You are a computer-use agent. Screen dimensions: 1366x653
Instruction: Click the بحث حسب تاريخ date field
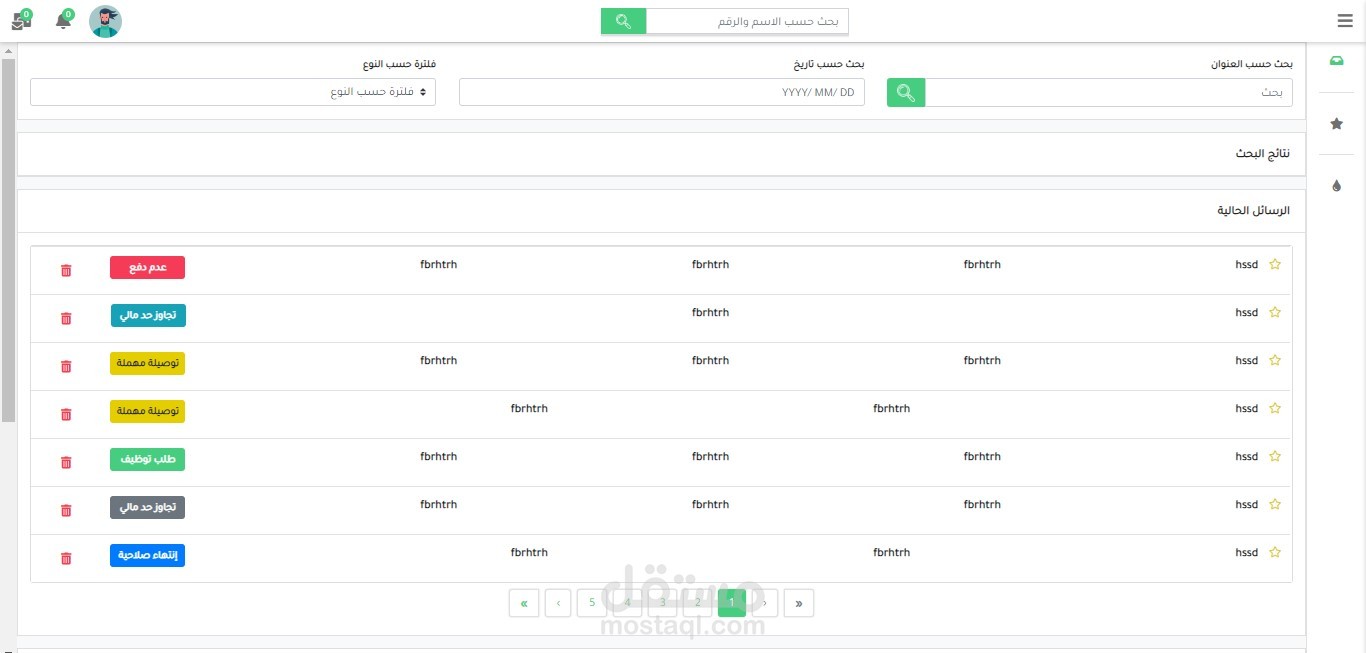point(662,92)
